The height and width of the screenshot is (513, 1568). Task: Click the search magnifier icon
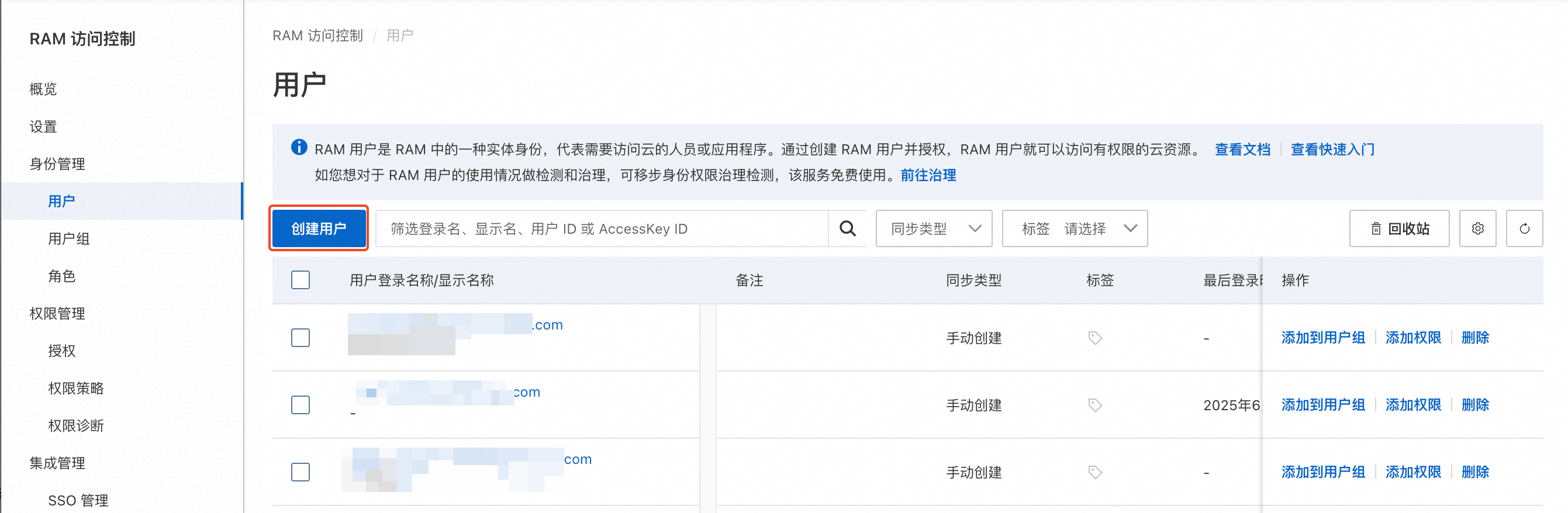click(847, 228)
